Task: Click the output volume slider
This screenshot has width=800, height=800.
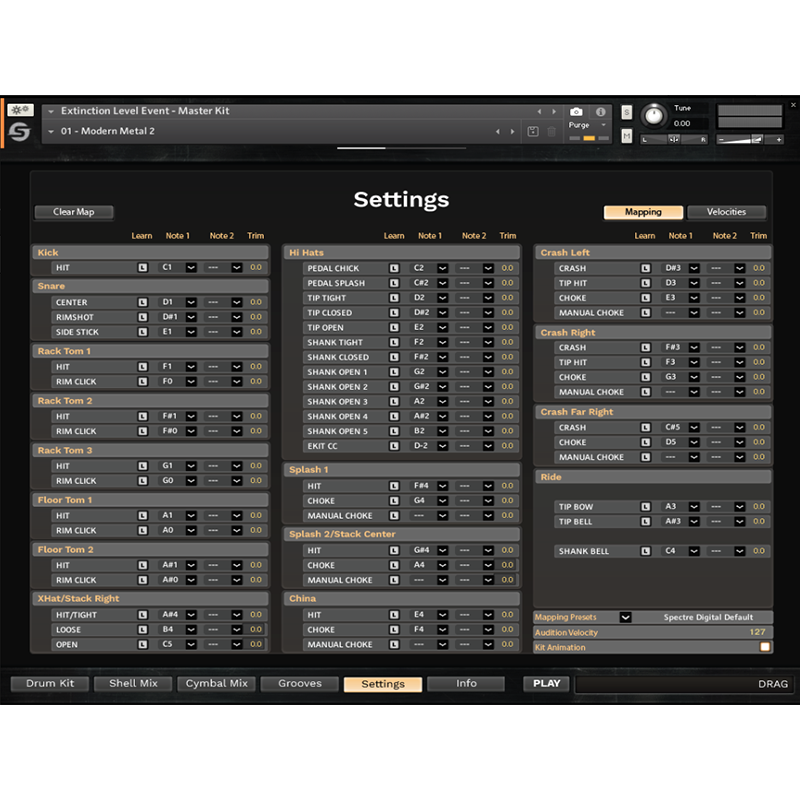Action: [x=750, y=139]
